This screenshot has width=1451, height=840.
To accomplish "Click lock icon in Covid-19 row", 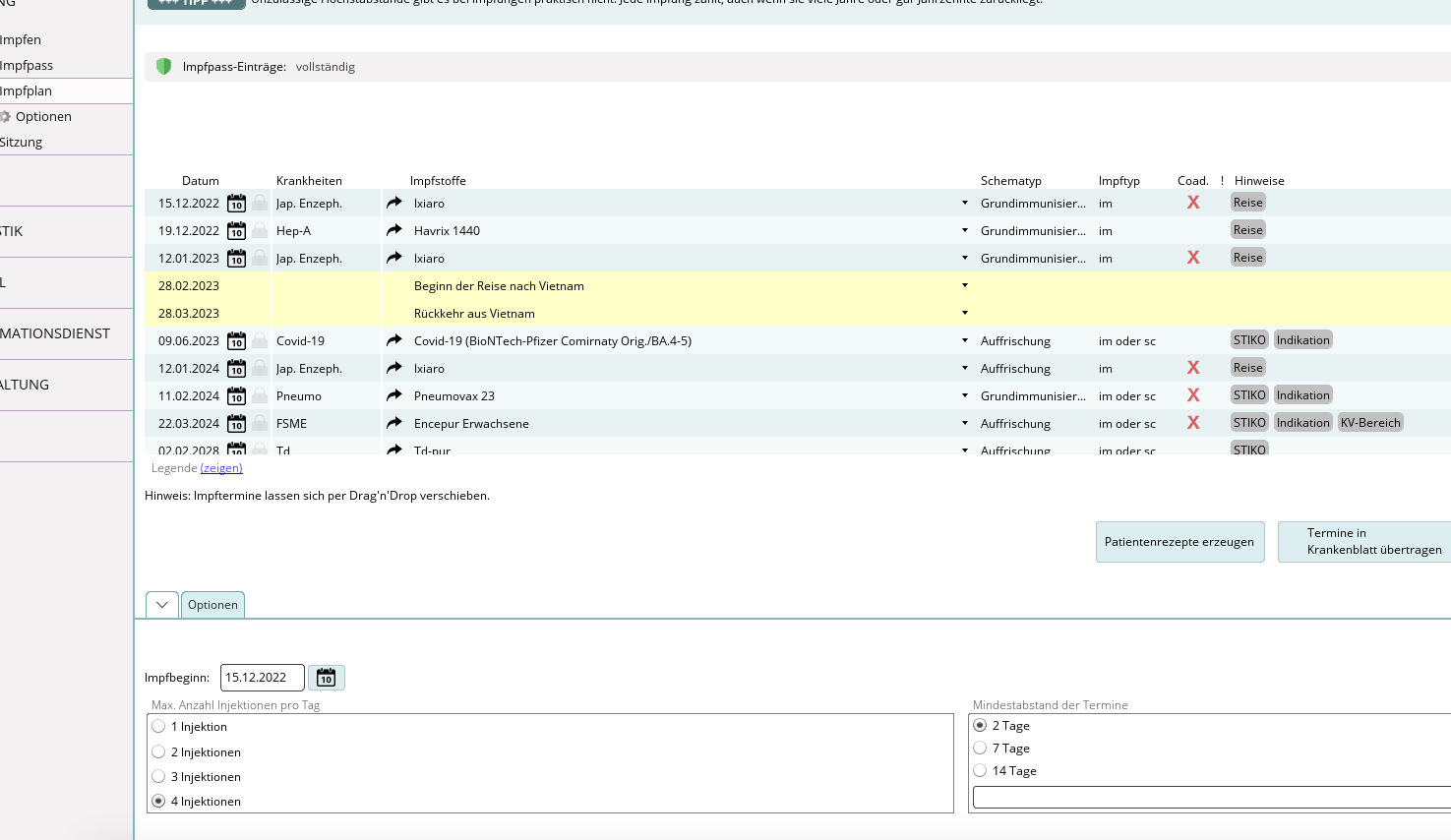I will click(260, 340).
